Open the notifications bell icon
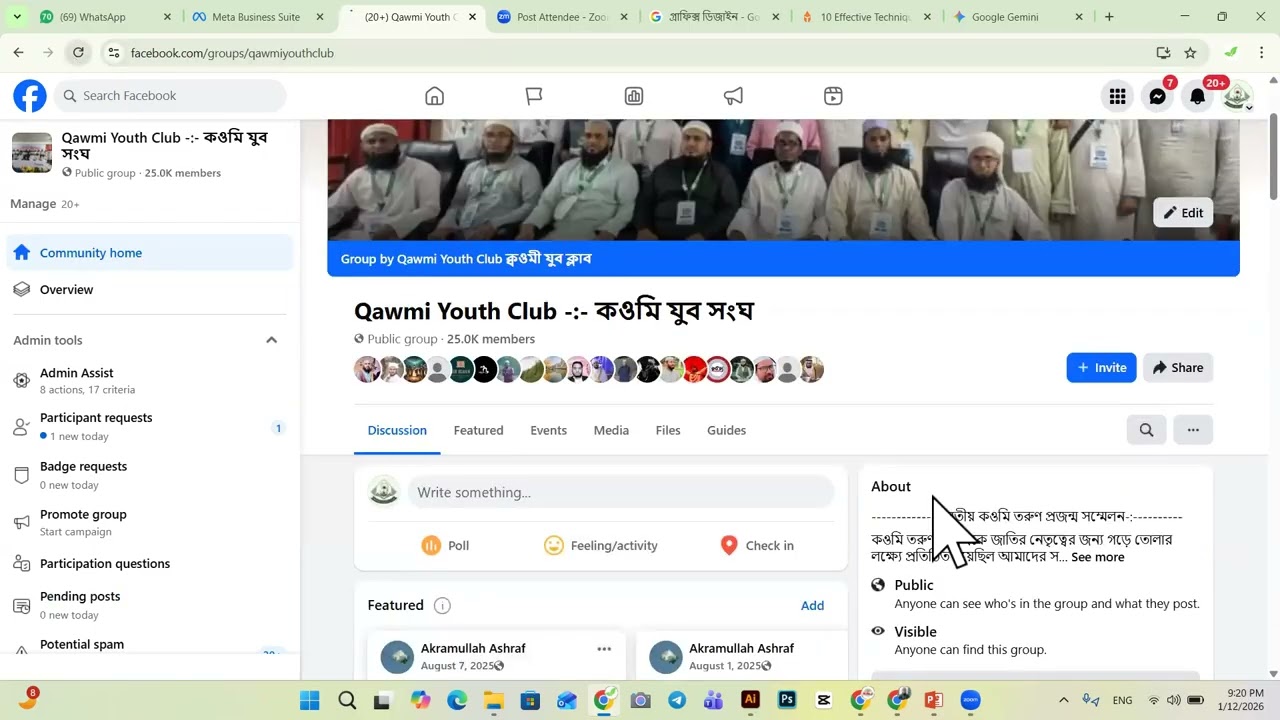Screen dimensions: 1280x720 pyautogui.click(x=1198, y=96)
